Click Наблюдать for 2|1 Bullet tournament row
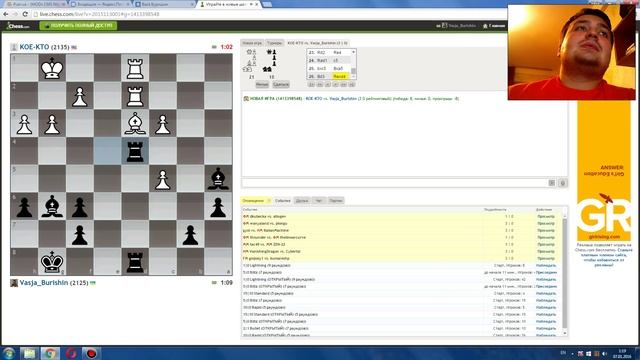Screen dimensions: 640x360 click(x=546, y=328)
